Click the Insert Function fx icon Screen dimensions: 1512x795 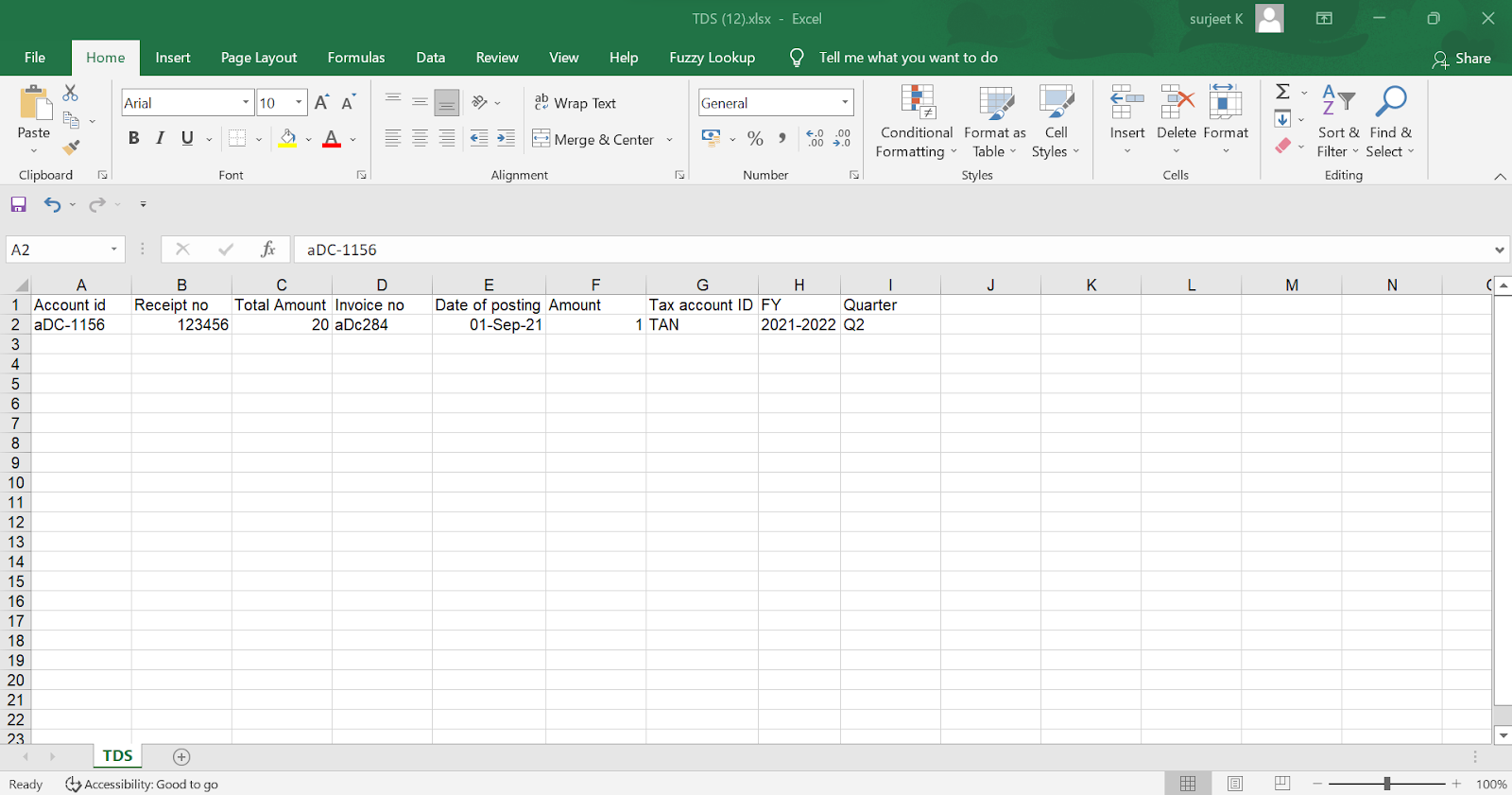(x=268, y=250)
